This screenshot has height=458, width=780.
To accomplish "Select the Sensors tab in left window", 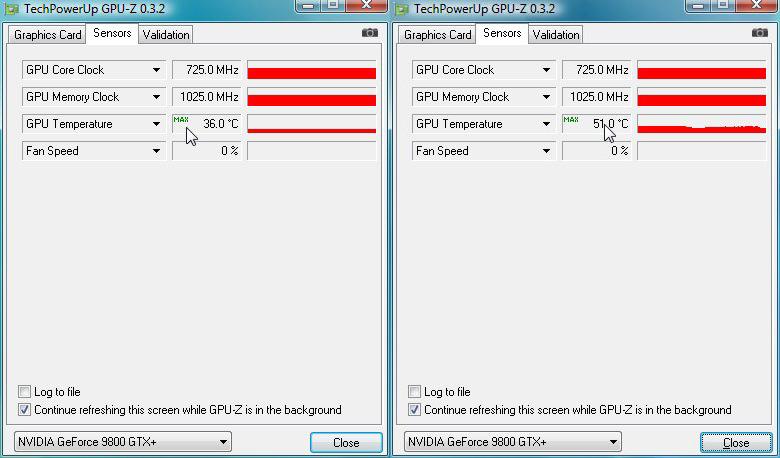I will click(112, 33).
